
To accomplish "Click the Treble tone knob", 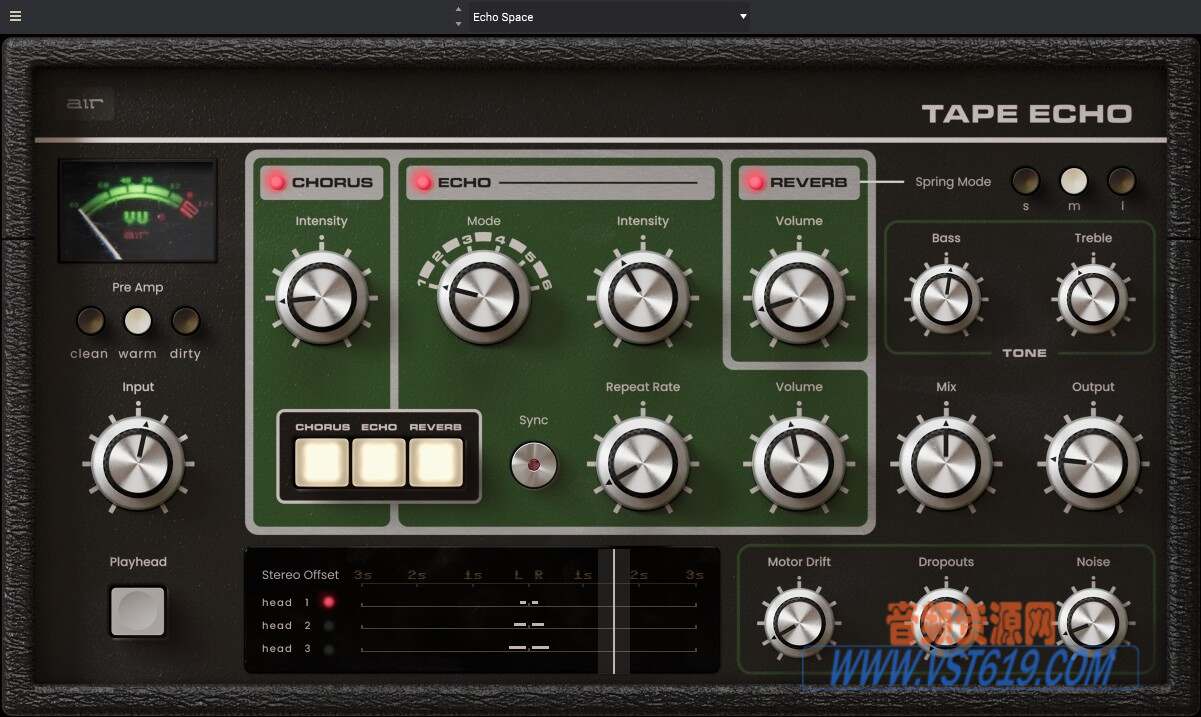I will pos(1093,299).
